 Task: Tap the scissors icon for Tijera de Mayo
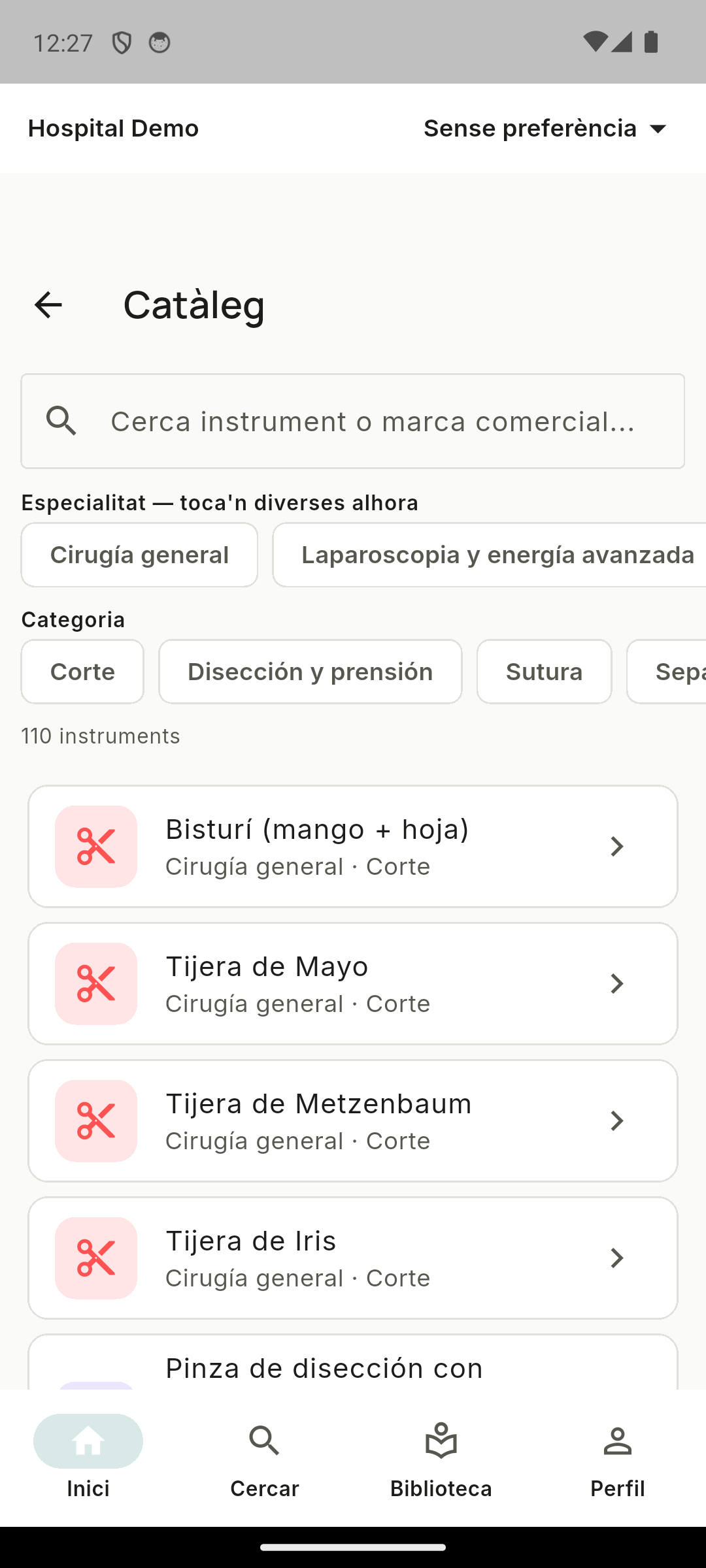pyautogui.click(x=96, y=984)
